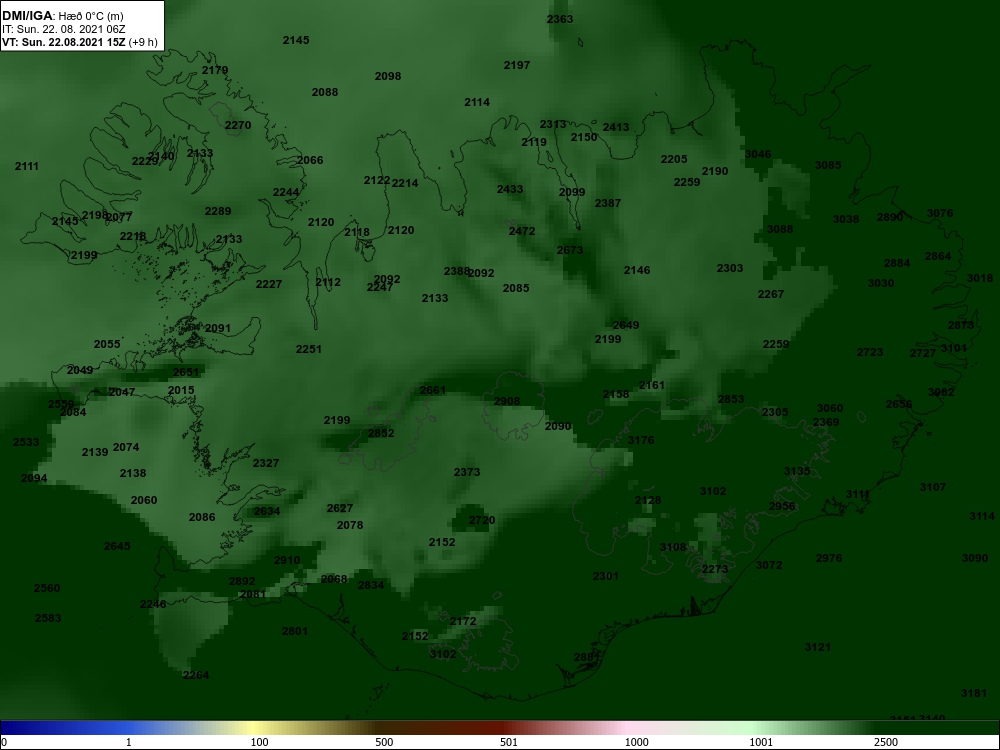Click the map value 3135
This screenshot has height=750, width=1000.
(797, 471)
